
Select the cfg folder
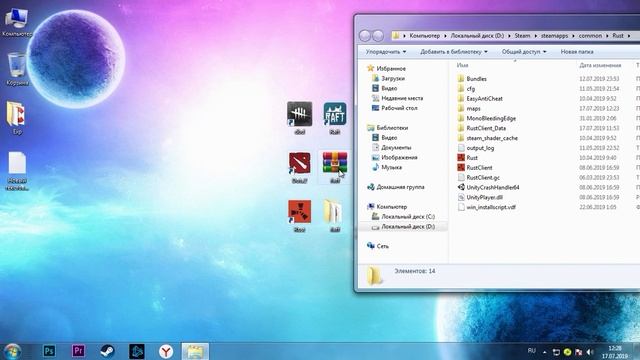tap(466, 89)
